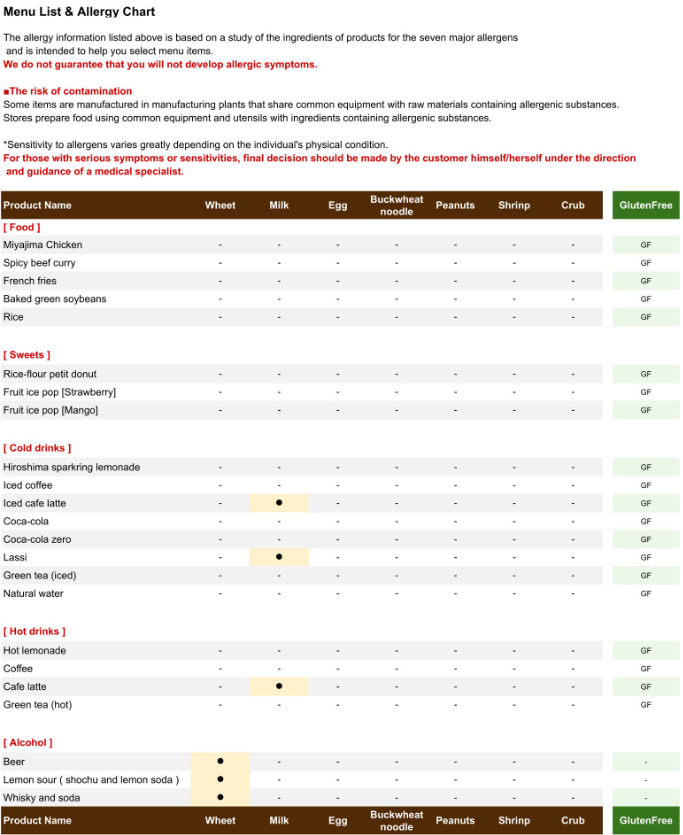Select the [ Hot drinks ] section heading
The width and height of the screenshot is (683, 835).
point(34,632)
